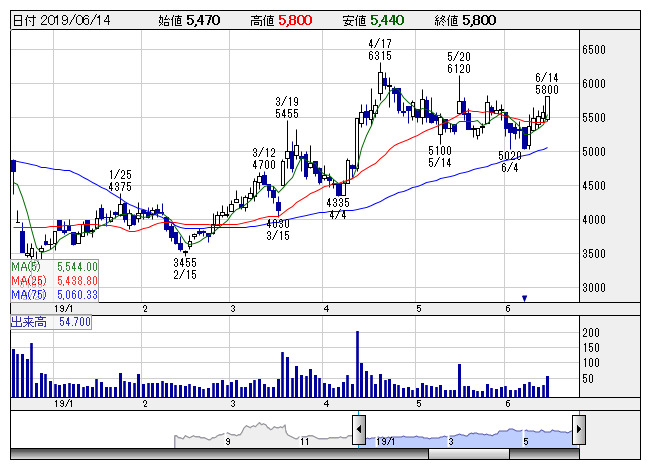This screenshot has height=469, width=652.
Task: Click the 3455 2/15 low annotation
Action: tap(185, 269)
